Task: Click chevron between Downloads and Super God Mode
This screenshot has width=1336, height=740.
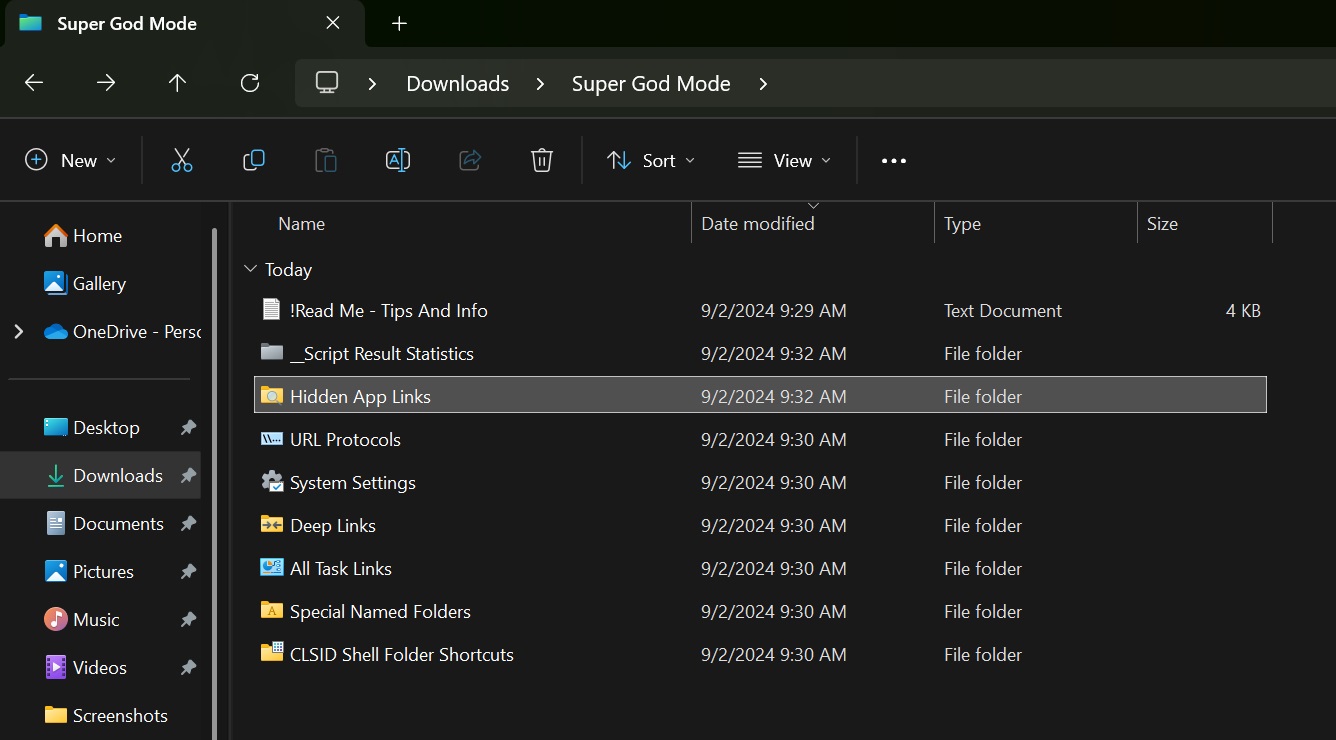Action: click(x=540, y=84)
